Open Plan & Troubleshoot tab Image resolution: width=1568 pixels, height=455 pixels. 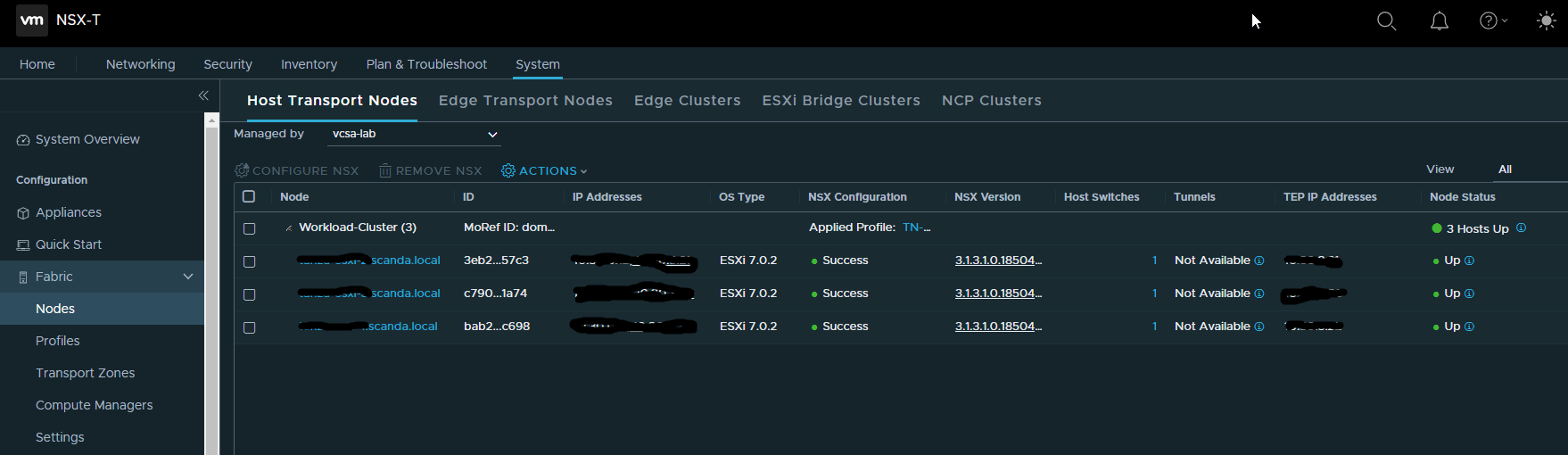(426, 64)
